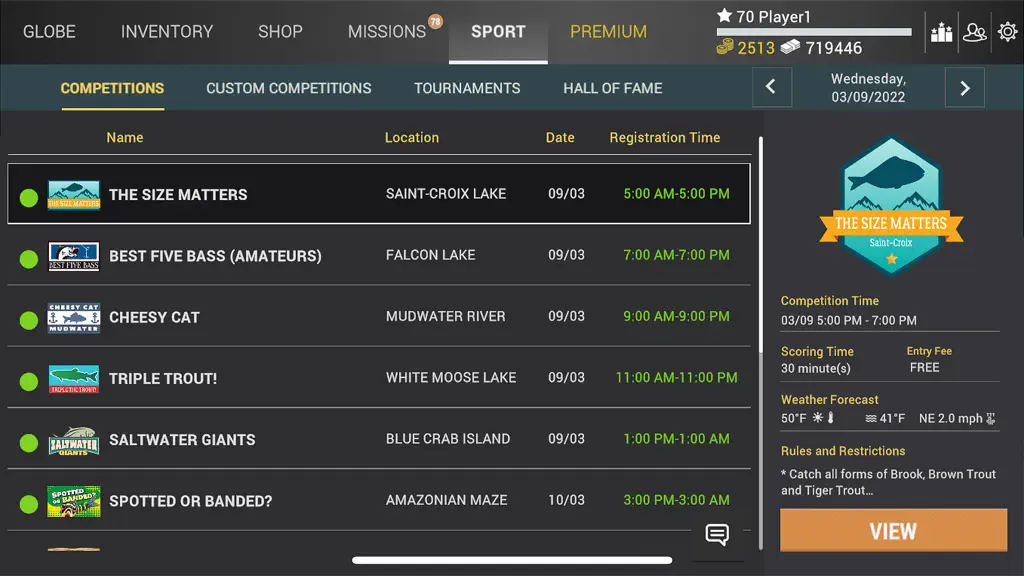Screen dimensions: 1024x576
Task: Sort list by Registration Time header
Action: tap(665, 137)
